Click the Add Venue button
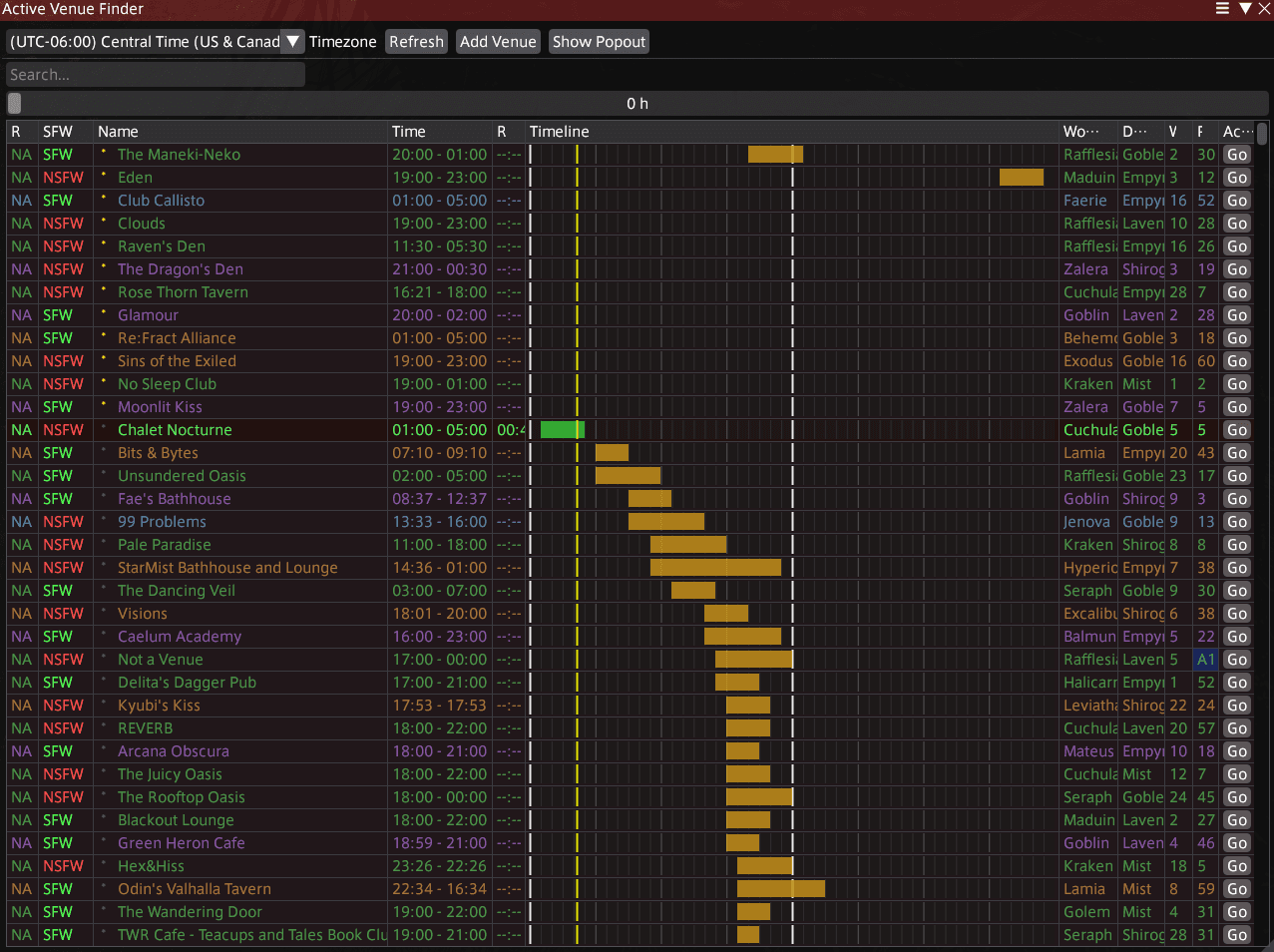The width and height of the screenshot is (1274, 952). pos(497,41)
